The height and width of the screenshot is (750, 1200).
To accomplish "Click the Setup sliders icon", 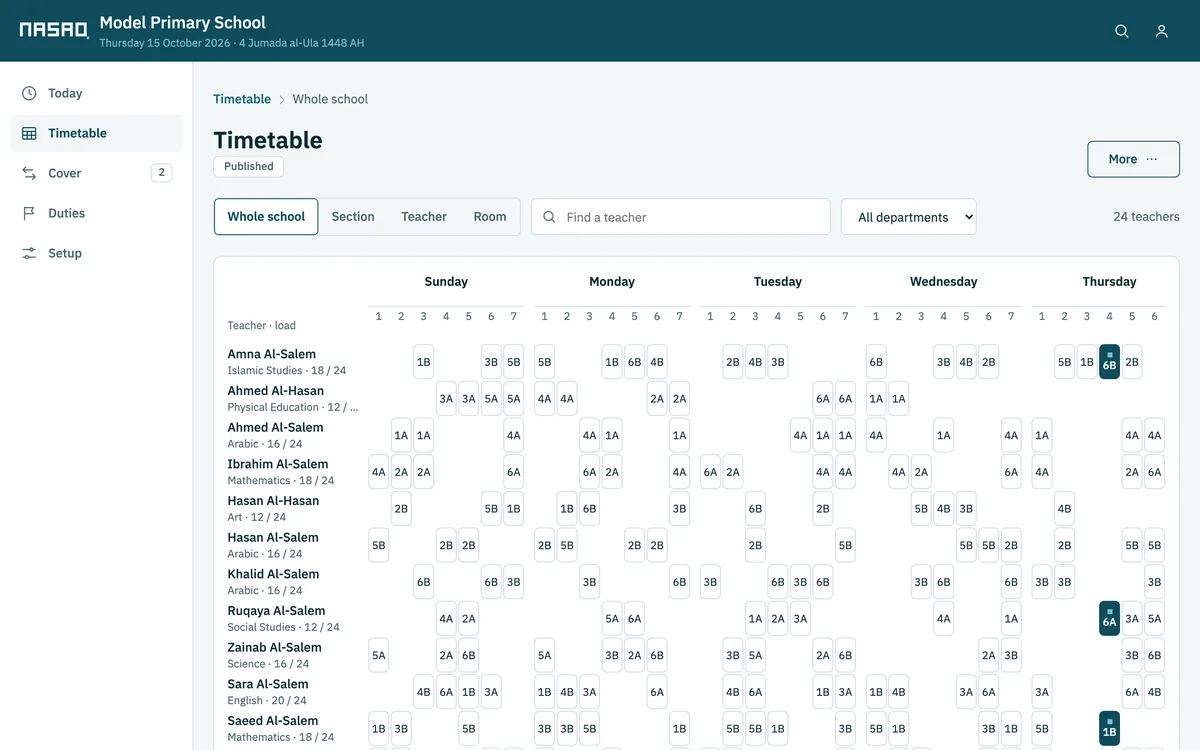I will (x=29, y=253).
